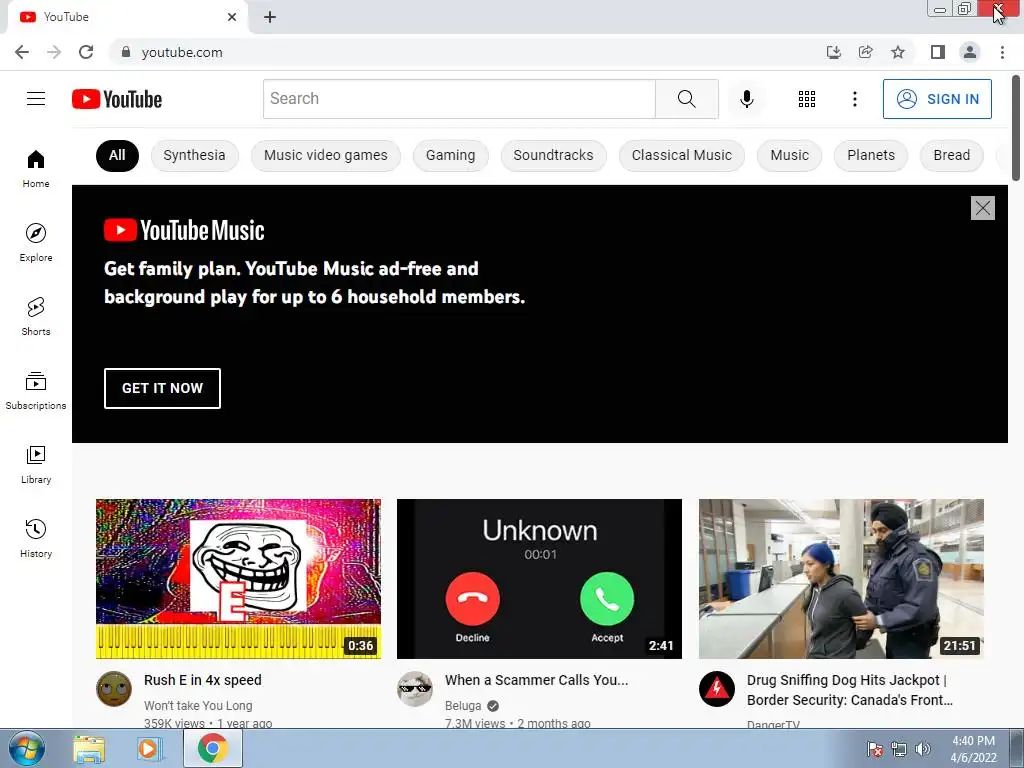This screenshot has width=1024, height=768.
Task: Select the Soundtracks filter chip
Action: coord(553,155)
